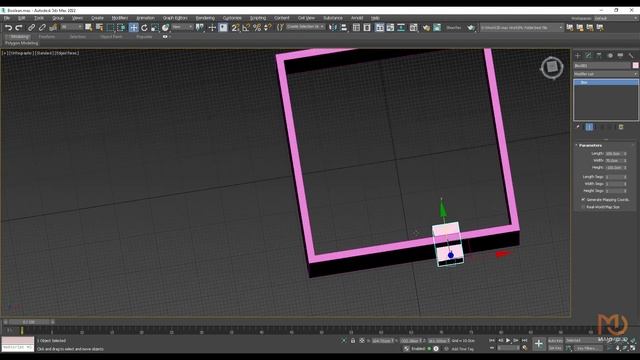Screen dimensions: 640x360
Task: Open the Workspaces Default dropdown
Action: click(x=616, y=18)
